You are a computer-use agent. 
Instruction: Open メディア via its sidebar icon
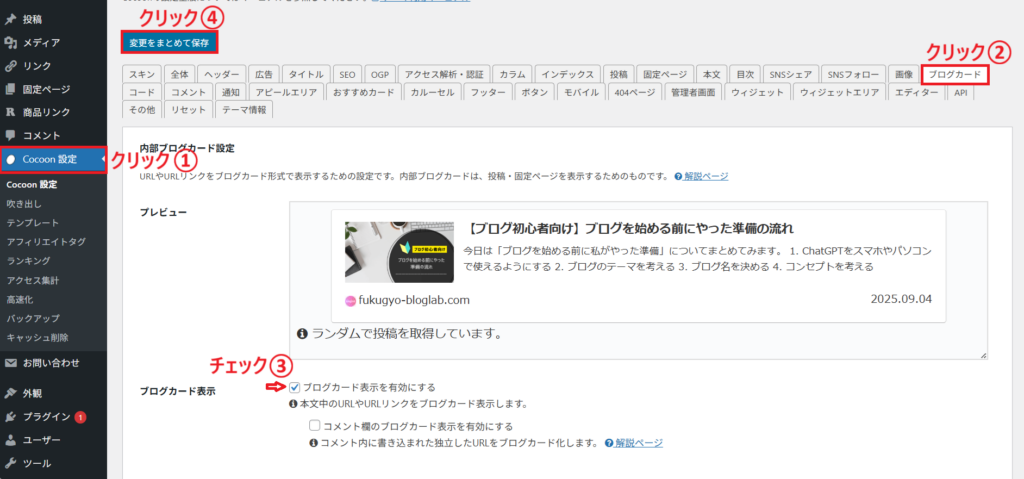11,43
